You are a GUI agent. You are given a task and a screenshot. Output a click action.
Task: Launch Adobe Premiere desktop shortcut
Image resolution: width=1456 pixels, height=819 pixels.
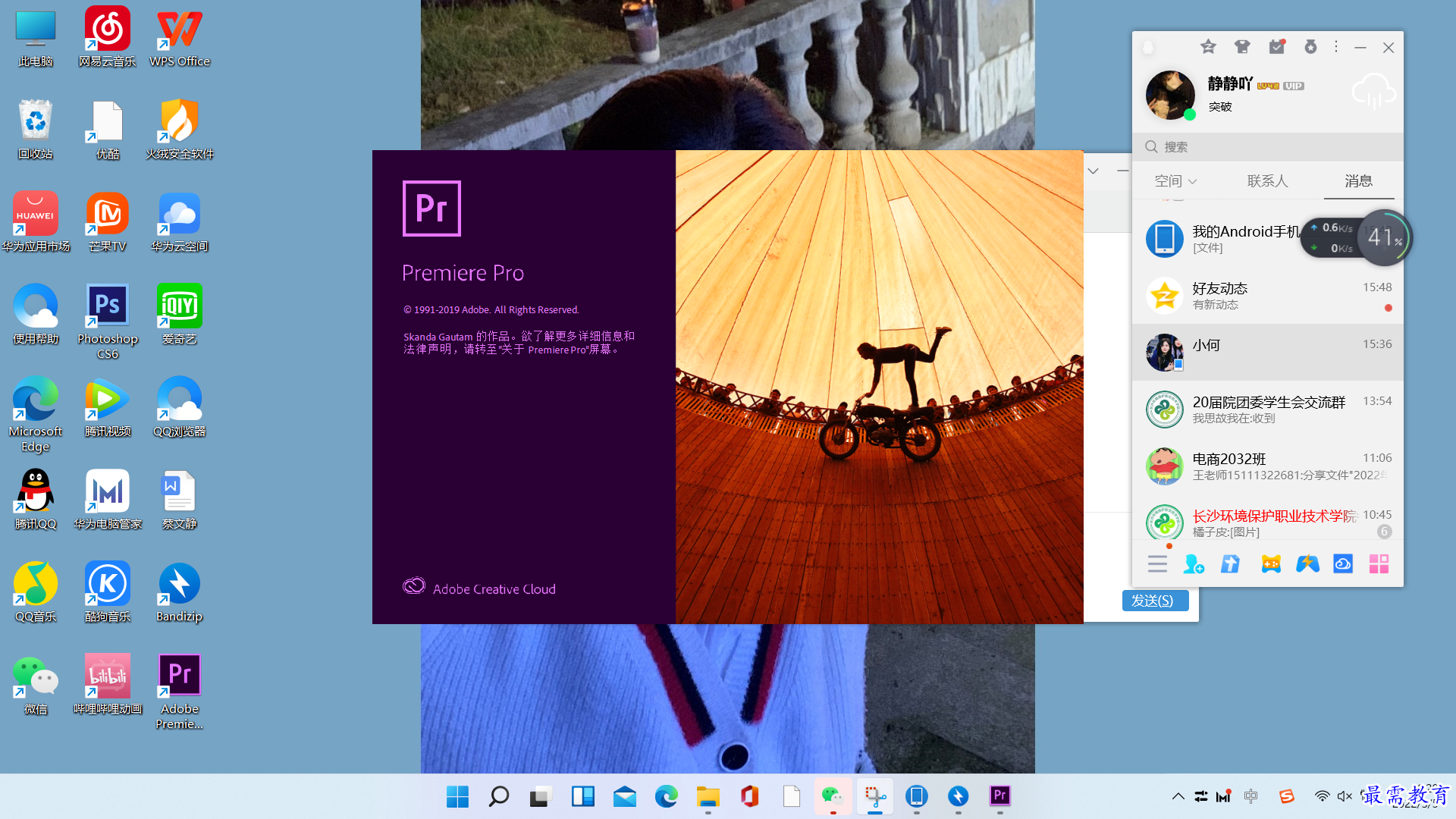click(x=180, y=690)
